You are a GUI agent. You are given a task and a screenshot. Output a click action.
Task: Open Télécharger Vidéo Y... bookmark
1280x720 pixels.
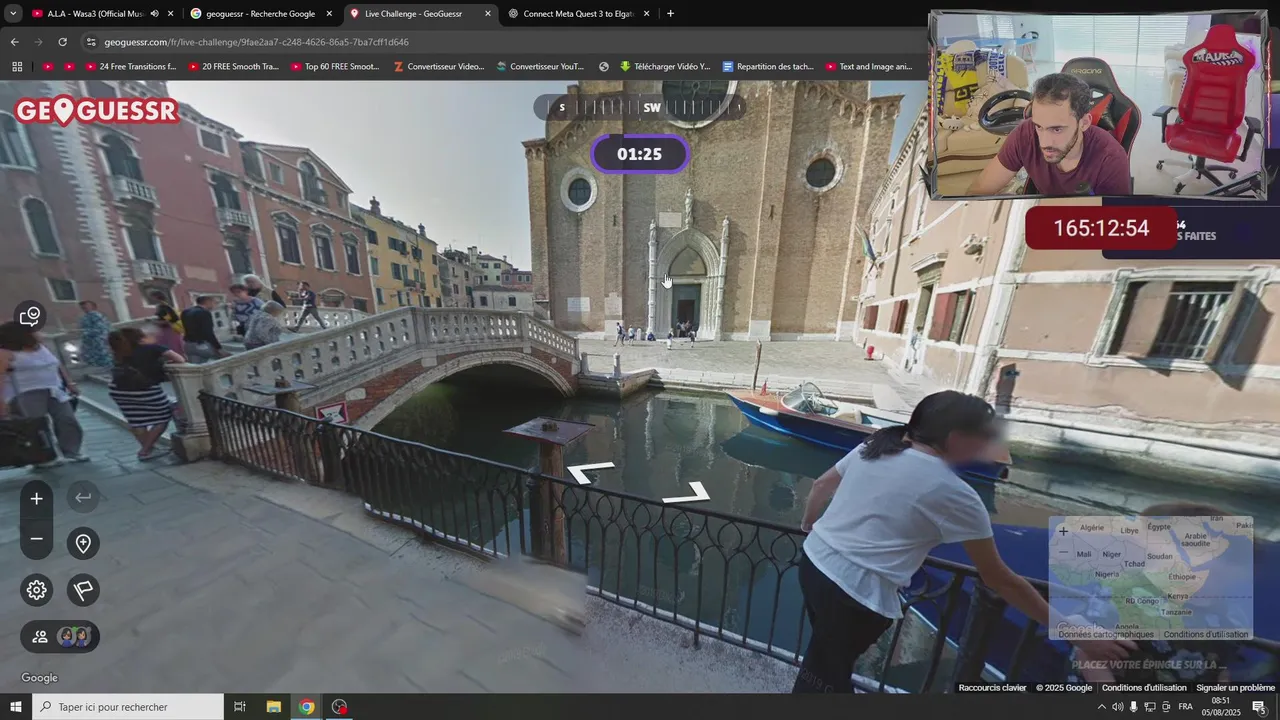(x=665, y=67)
